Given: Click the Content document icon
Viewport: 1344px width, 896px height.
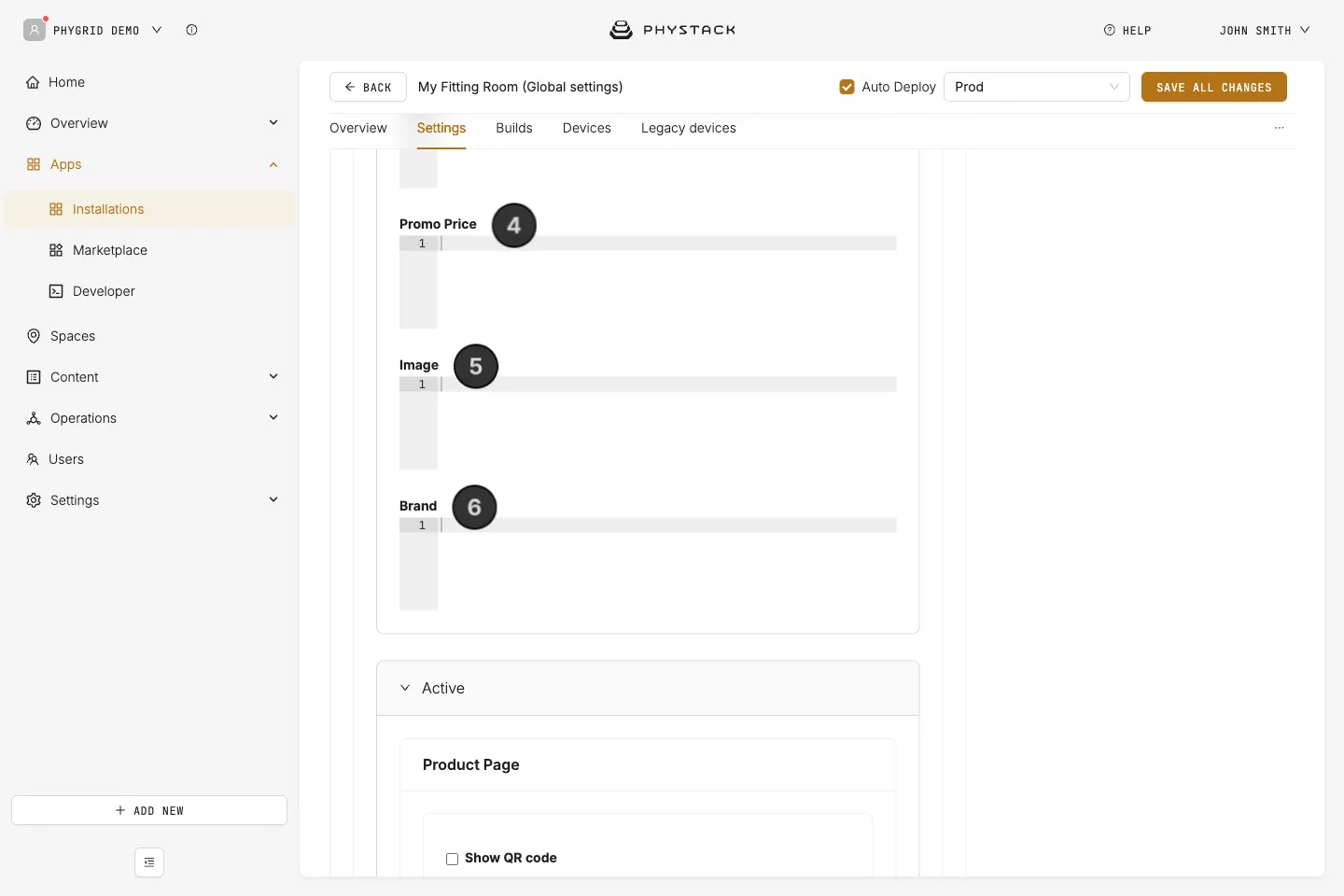Looking at the screenshot, I should (x=34, y=377).
